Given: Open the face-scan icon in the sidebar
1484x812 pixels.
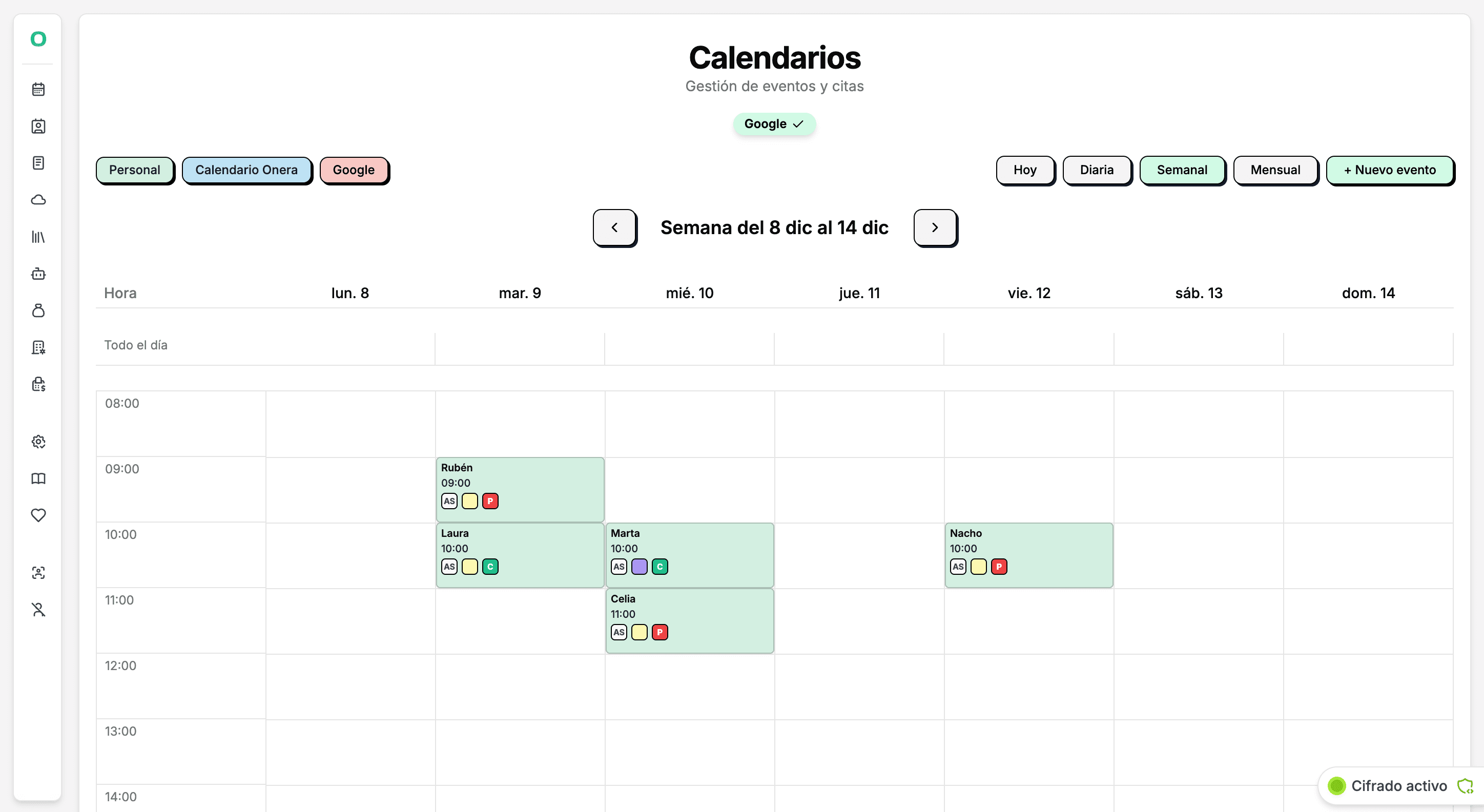Looking at the screenshot, I should tap(38, 572).
